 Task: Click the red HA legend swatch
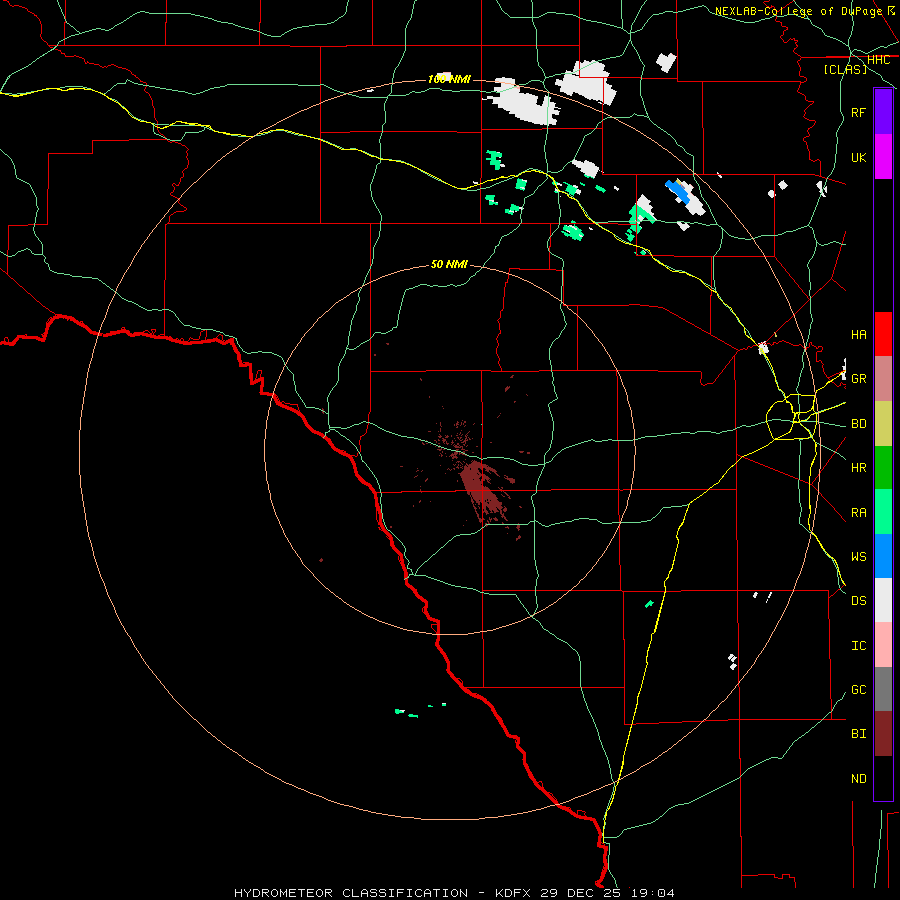883,334
